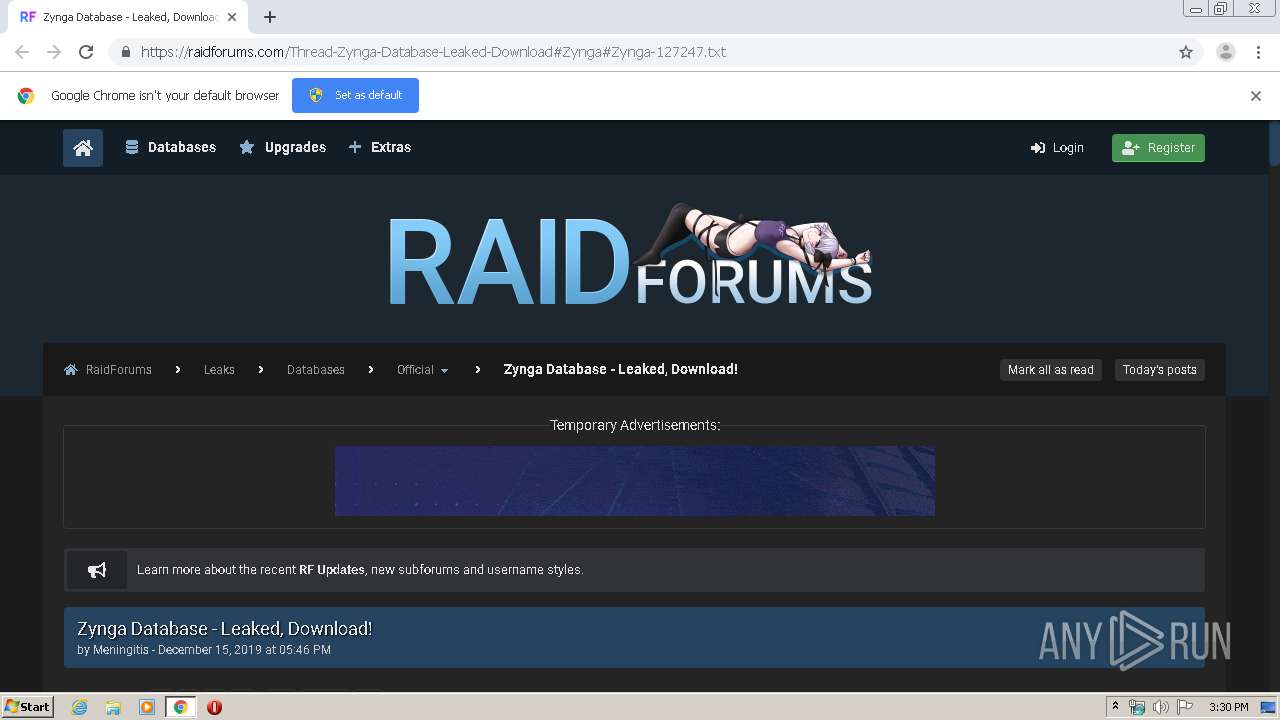The height and width of the screenshot is (720, 1280).
Task: Dismiss the default browser notification
Action: (x=1256, y=96)
